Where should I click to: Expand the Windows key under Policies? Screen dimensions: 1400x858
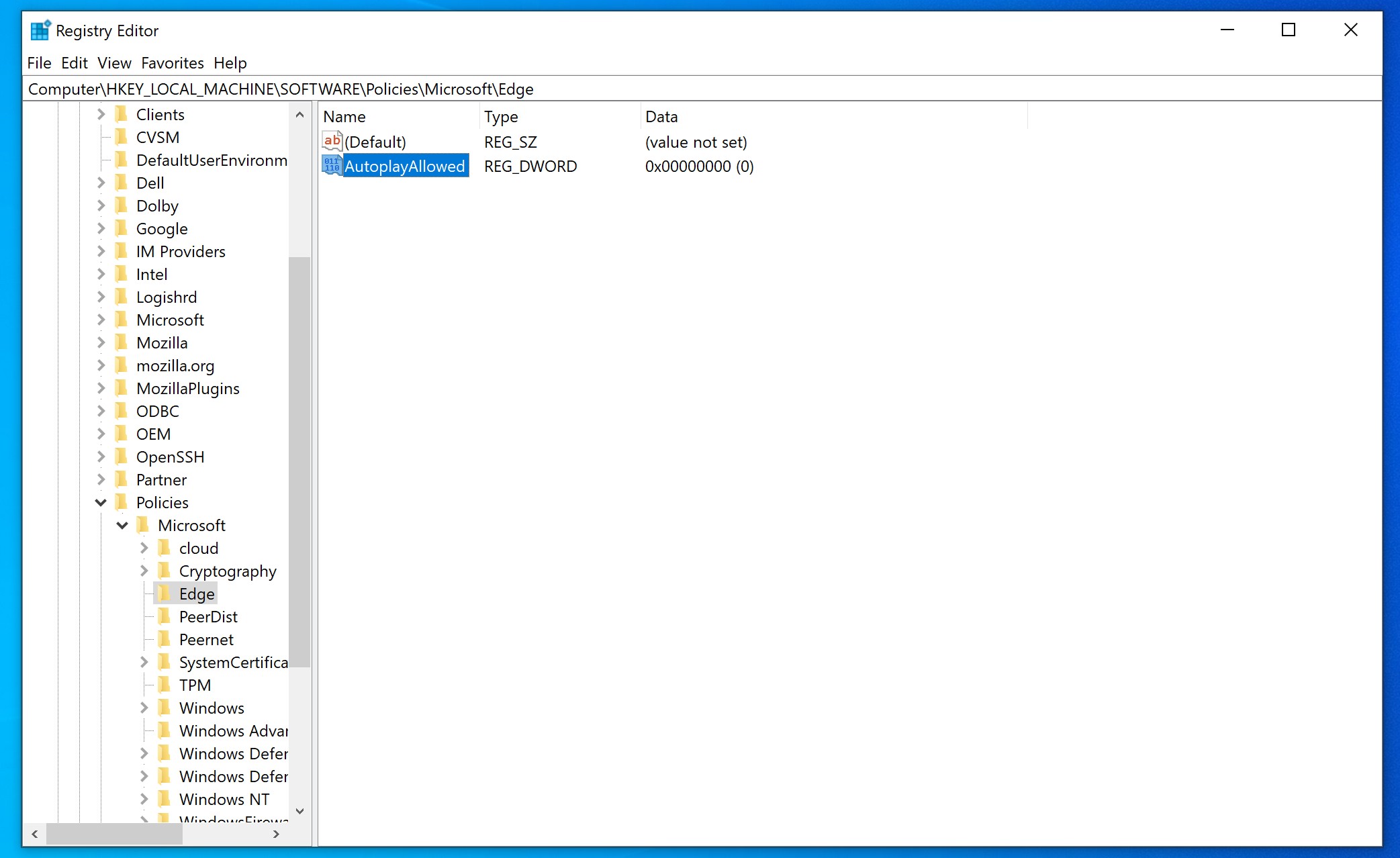pos(144,708)
